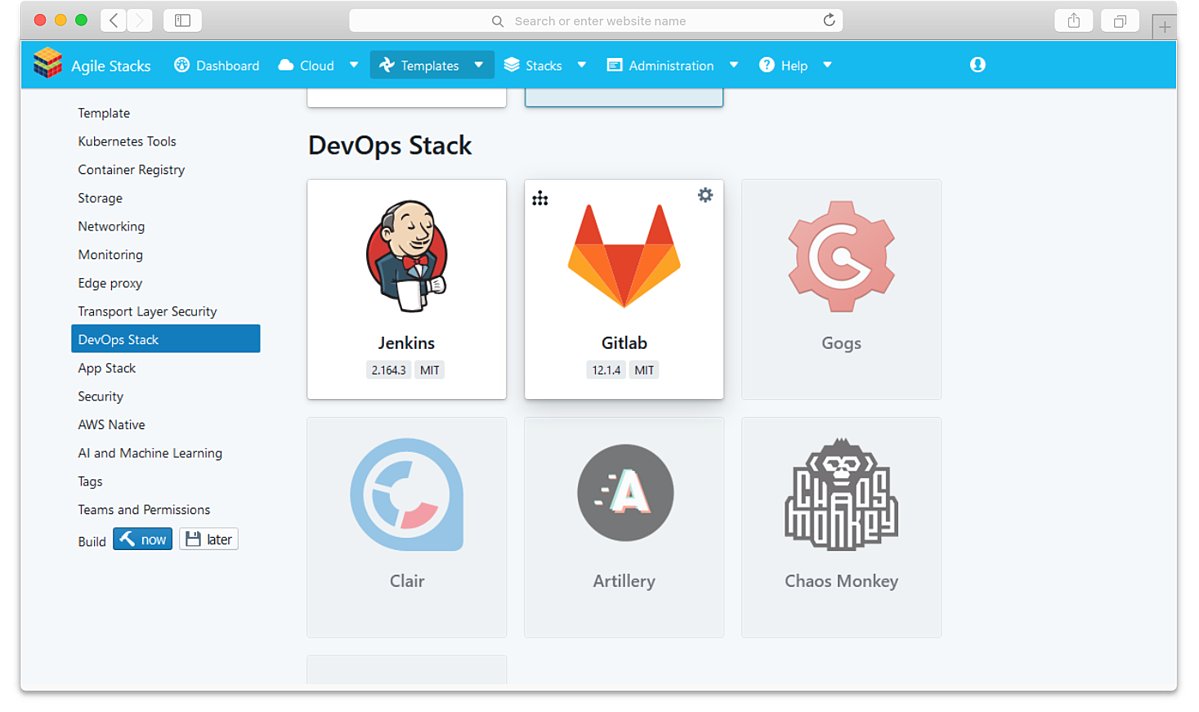1199x712 pixels.
Task: Select AWS Native in sidebar
Action: tap(112, 424)
